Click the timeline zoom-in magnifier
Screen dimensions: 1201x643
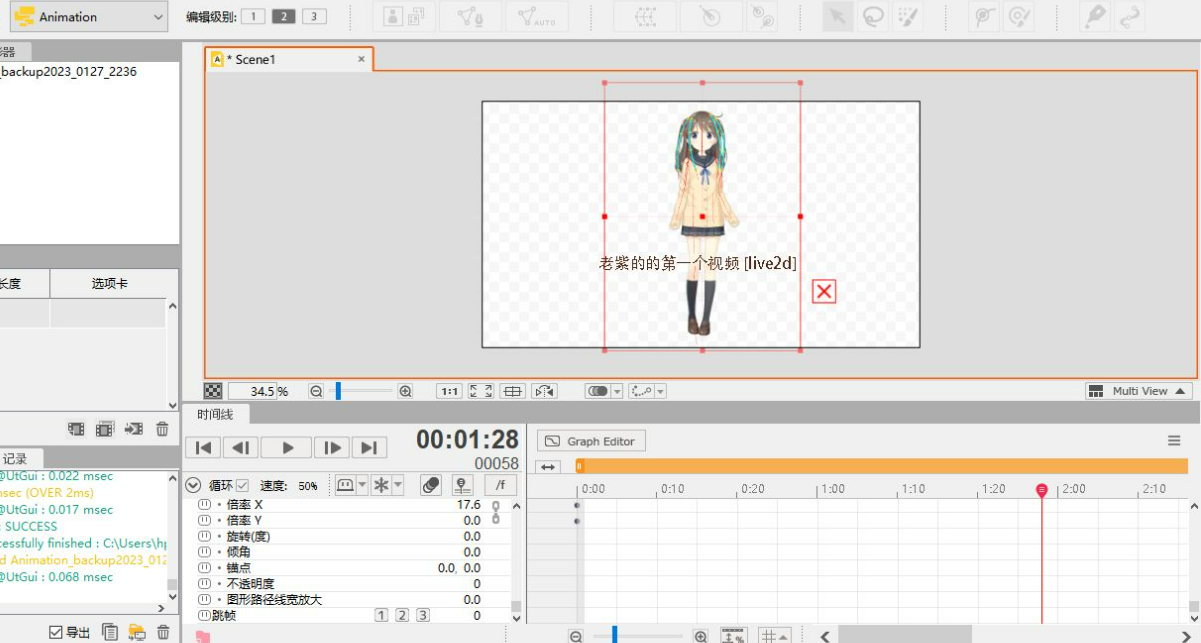(x=700, y=636)
